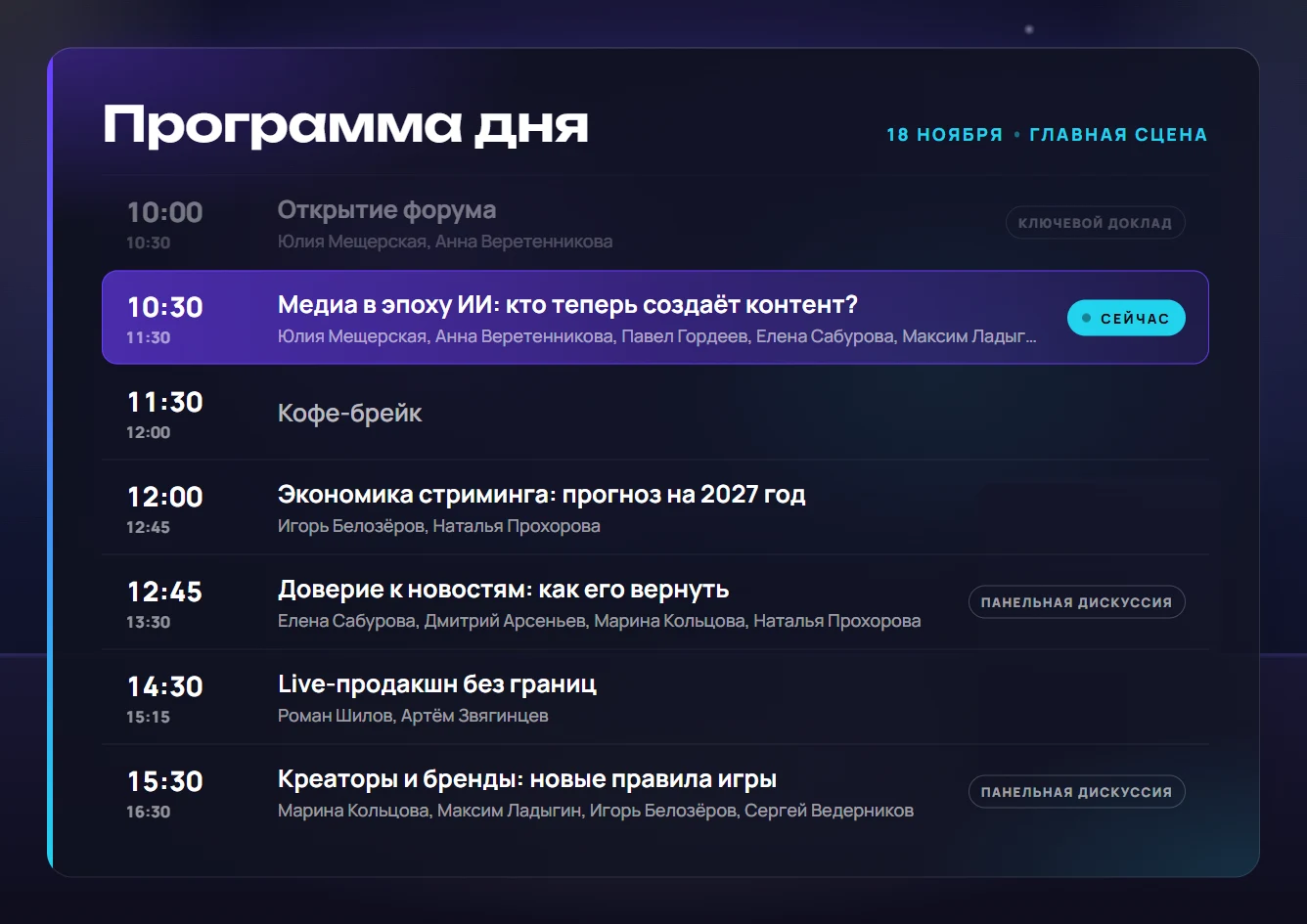Click the 'КЛЮЧЕВОЙ ДОКЛАД' badge
1307x924 pixels.
pos(1095,223)
